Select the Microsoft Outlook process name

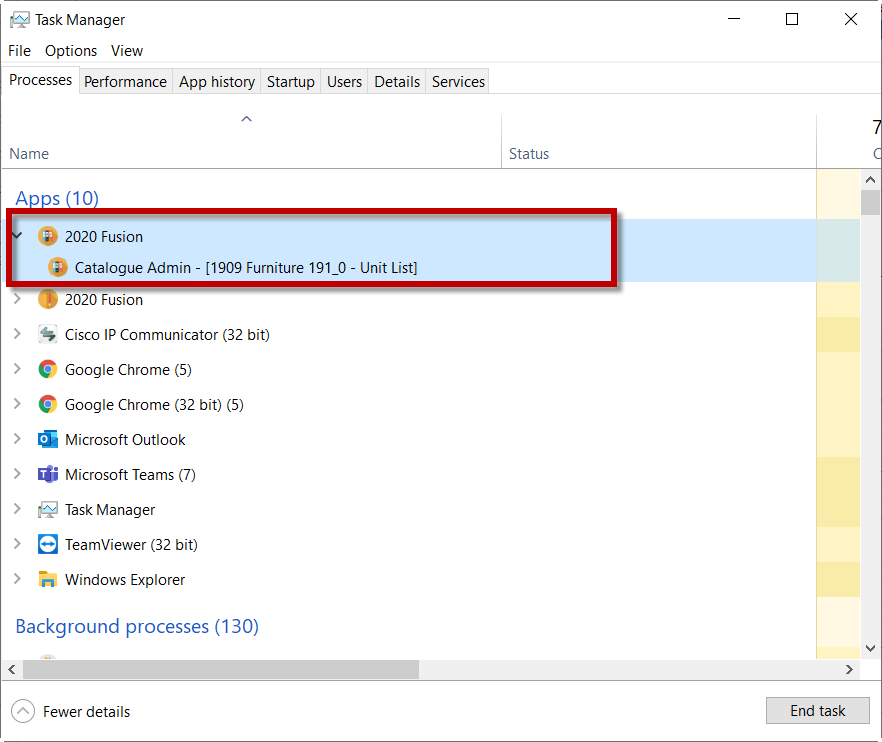click(125, 439)
